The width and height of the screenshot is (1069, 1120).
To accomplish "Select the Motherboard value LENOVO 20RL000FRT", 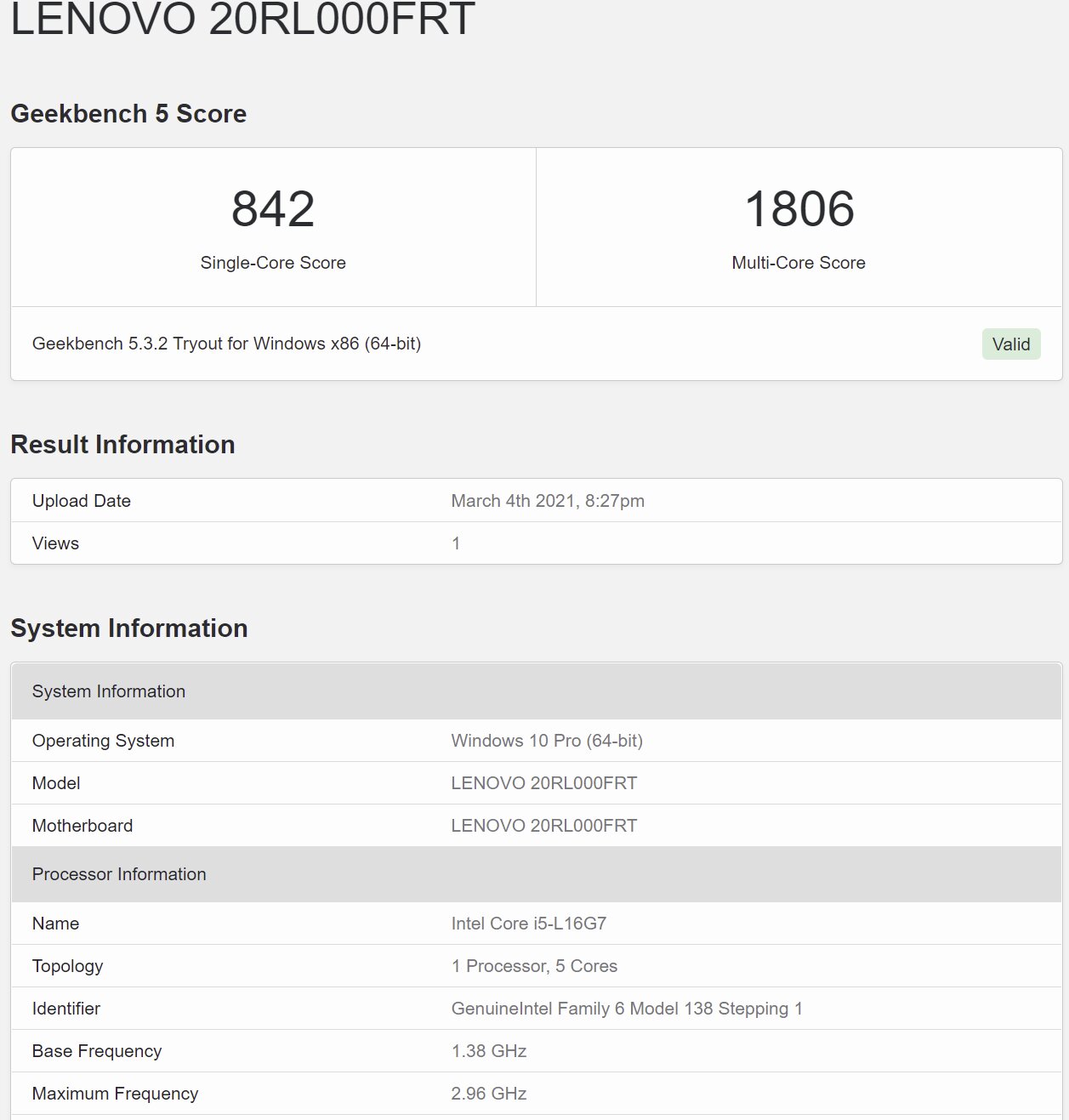I will 544,826.
